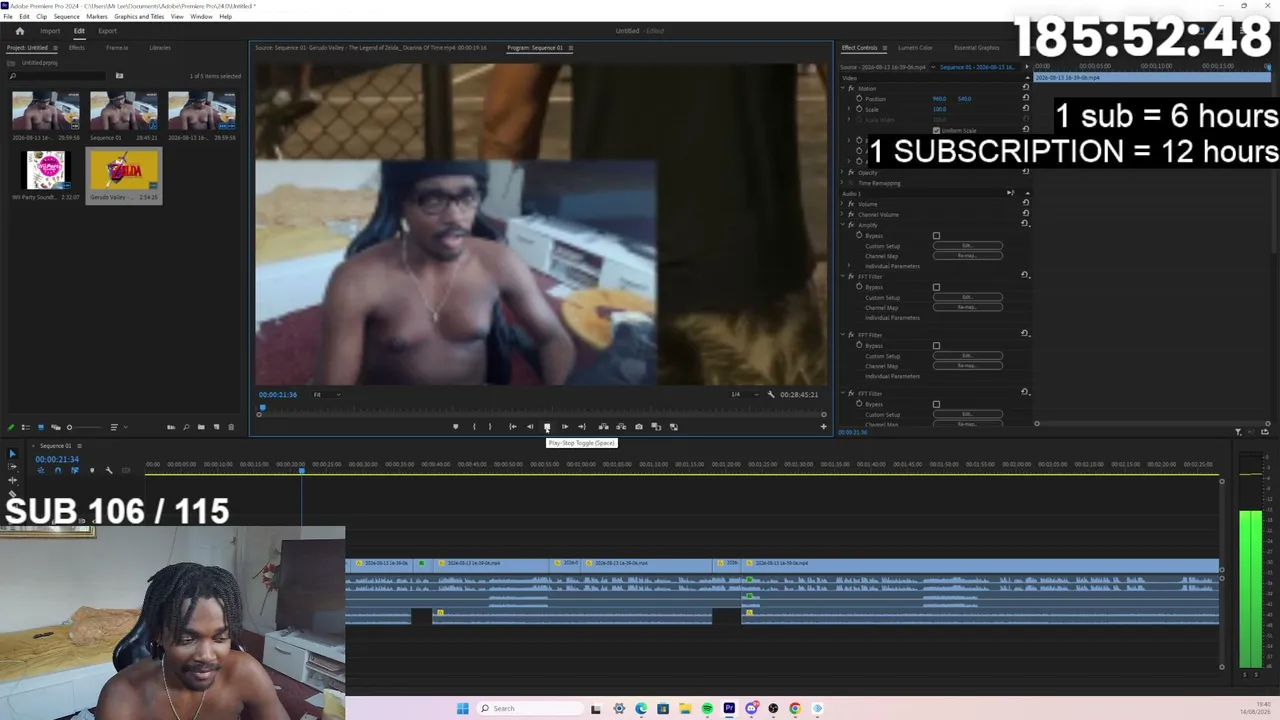The height and width of the screenshot is (720, 1280).
Task: Click the Go to Out point button
Action: (x=582, y=427)
